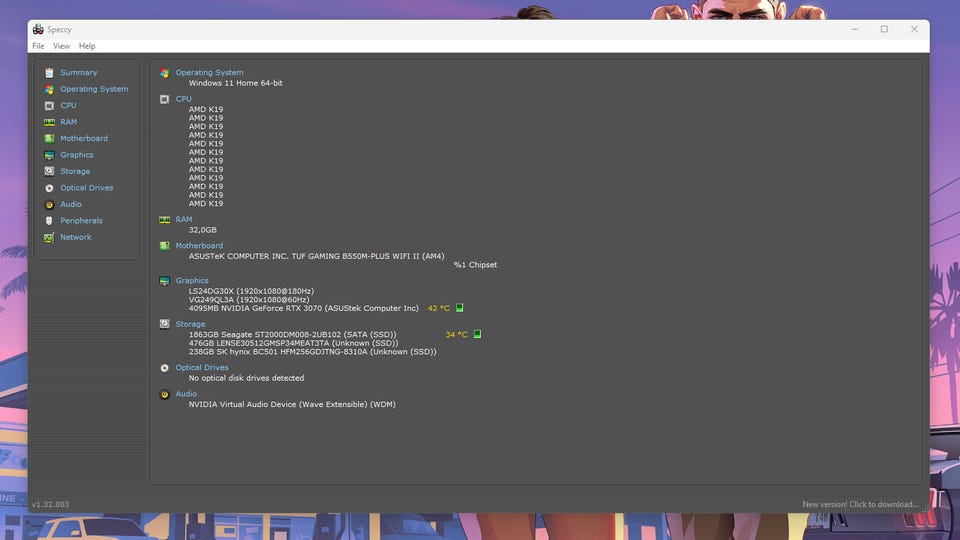This screenshot has height=540, width=960.
Task: Click the Storage sidebar icon
Action: click(x=49, y=171)
